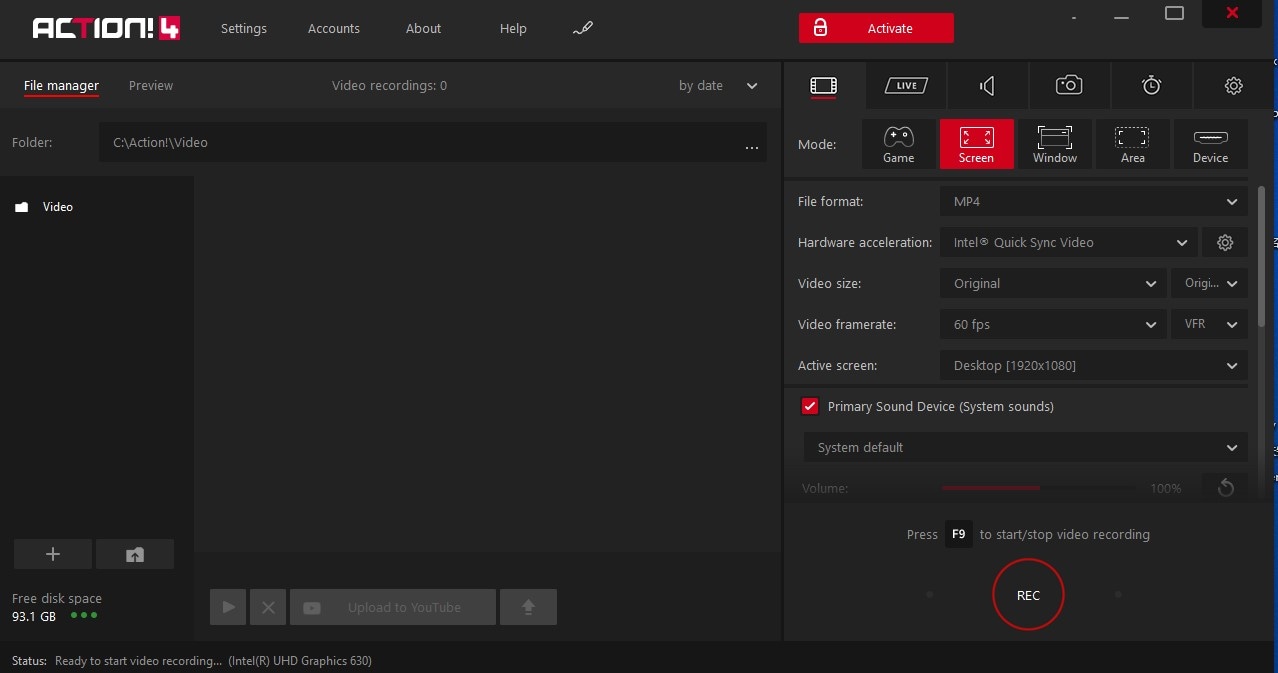Click the red Activate button
The height and width of the screenshot is (673, 1278).
point(876,28)
